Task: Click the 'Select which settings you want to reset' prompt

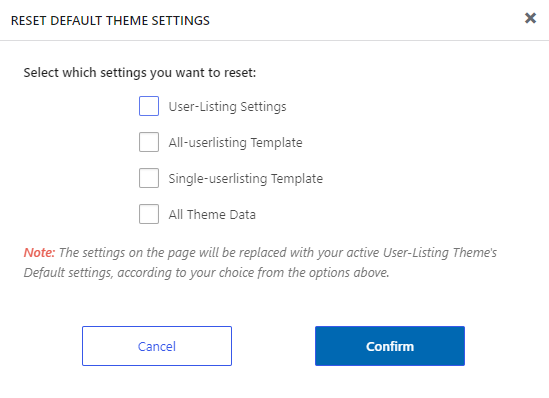Action: click(x=140, y=73)
